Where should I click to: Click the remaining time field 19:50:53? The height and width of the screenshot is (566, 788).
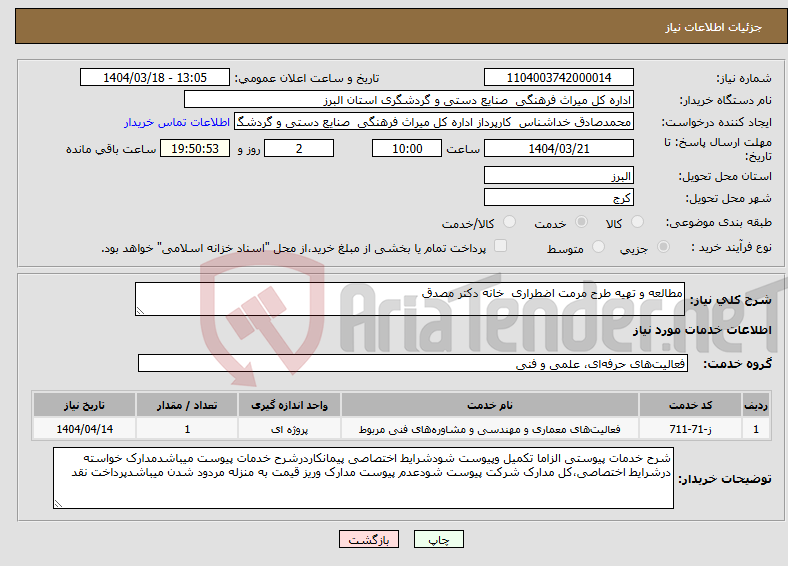coord(195,148)
